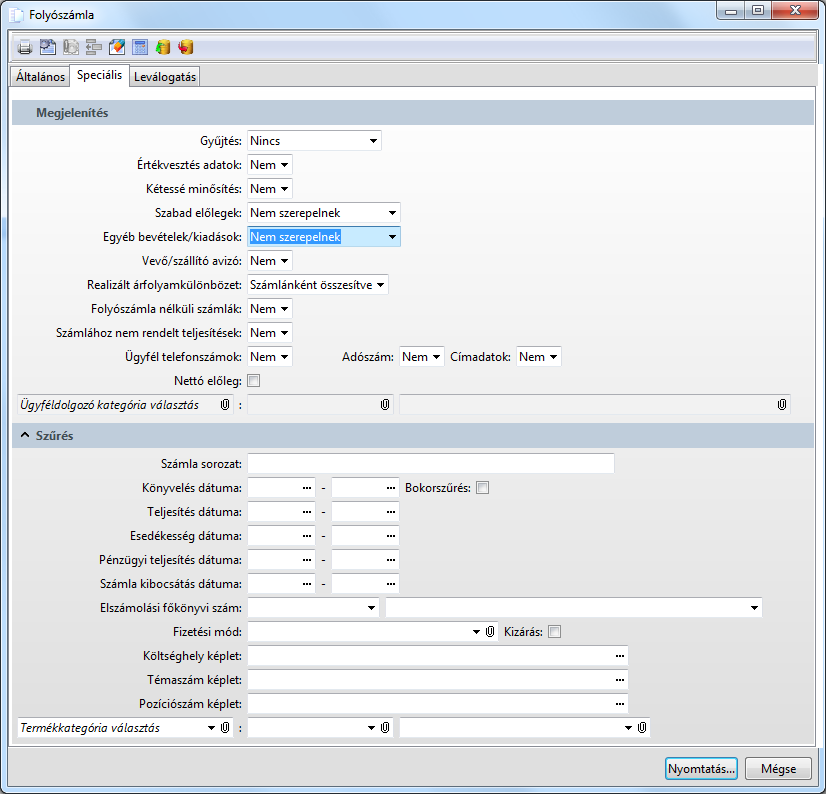Viewport: 826px width, 794px height.
Task: Open the Ügyfél telefonszámok dropdown
Action: point(270,357)
